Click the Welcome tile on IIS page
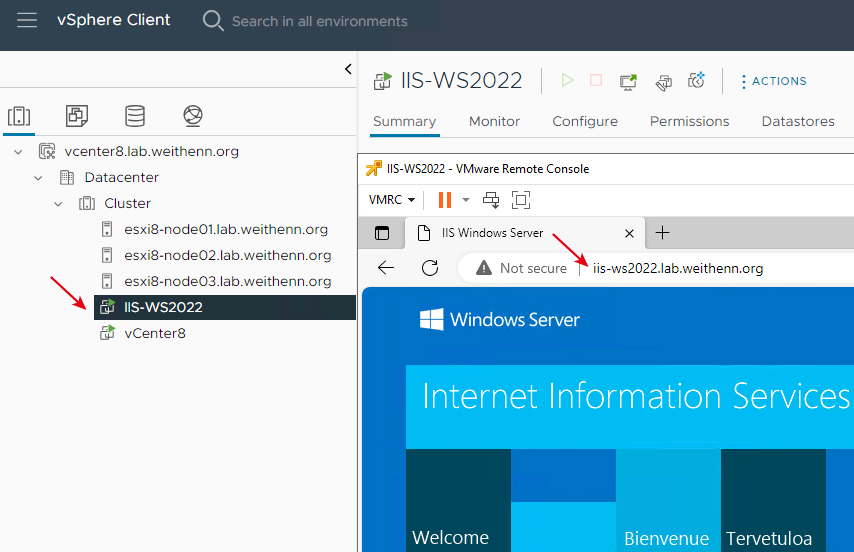 [x=458, y=500]
